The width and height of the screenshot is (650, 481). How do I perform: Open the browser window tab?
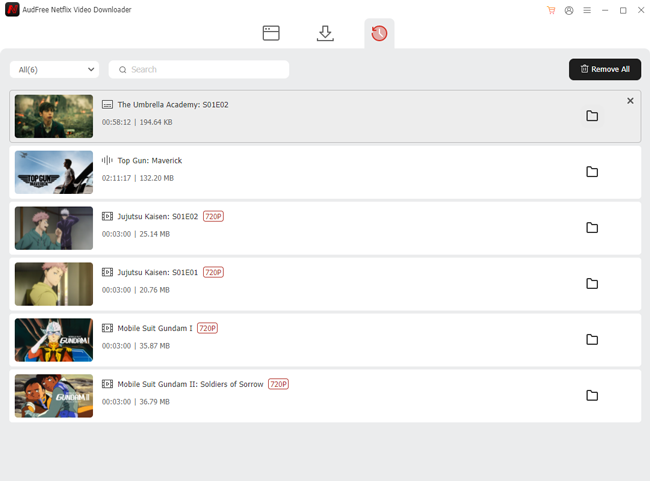click(x=271, y=33)
